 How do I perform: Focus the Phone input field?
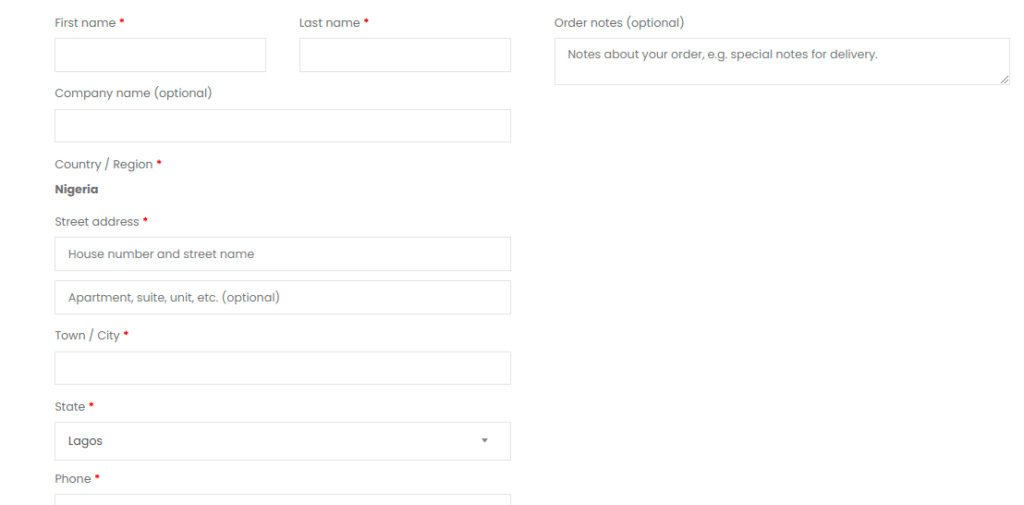click(x=283, y=500)
